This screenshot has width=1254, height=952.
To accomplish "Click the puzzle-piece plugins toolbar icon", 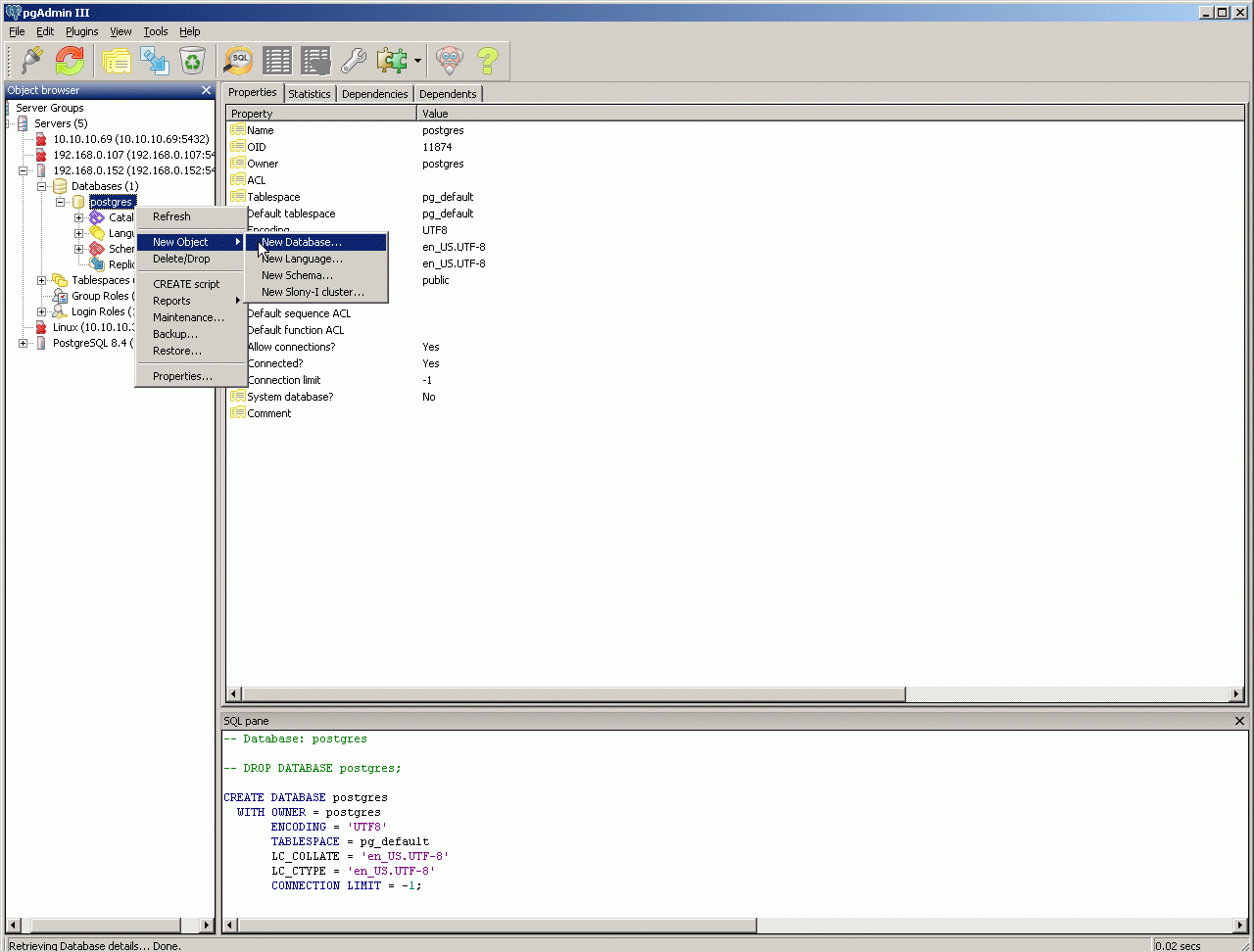I will pos(392,61).
